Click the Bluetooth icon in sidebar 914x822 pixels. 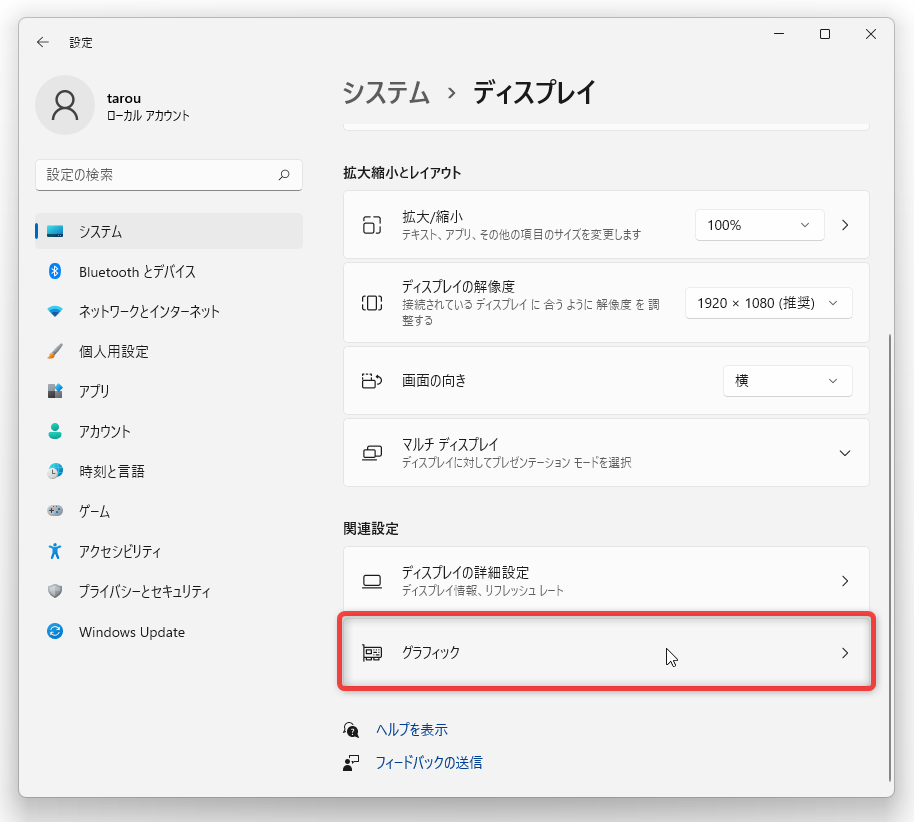[x=55, y=271]
